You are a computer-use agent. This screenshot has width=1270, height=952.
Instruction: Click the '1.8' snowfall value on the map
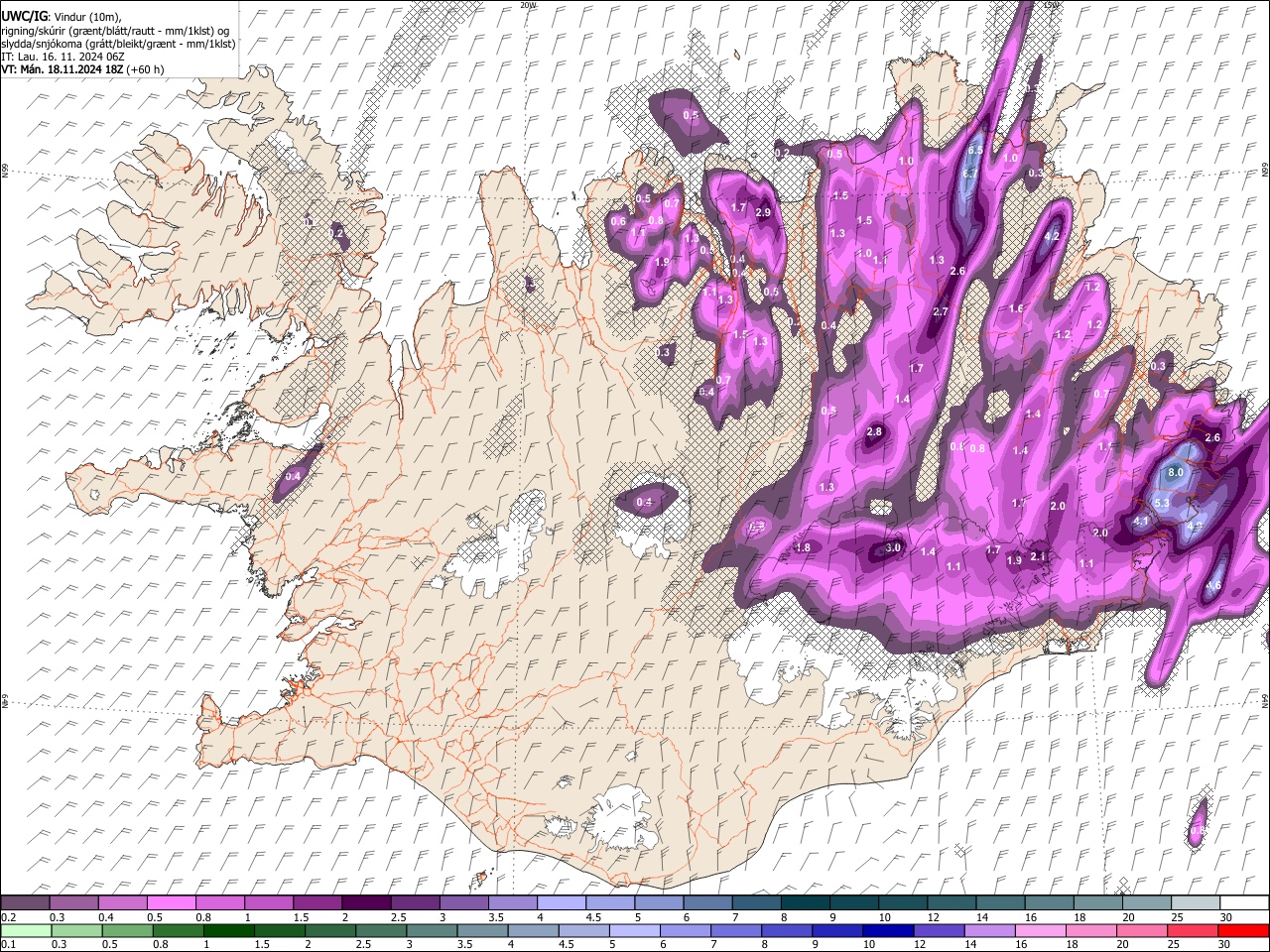pos(804,548)
